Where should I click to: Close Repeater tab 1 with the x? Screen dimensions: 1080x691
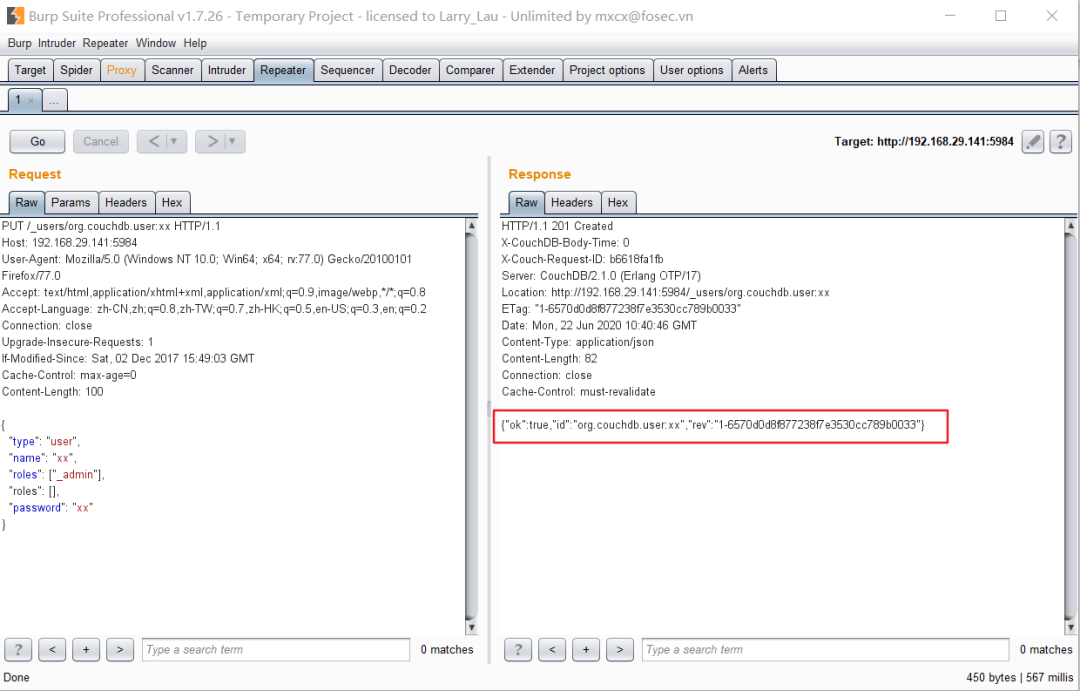pyautogui.click(x=30, y=101)
